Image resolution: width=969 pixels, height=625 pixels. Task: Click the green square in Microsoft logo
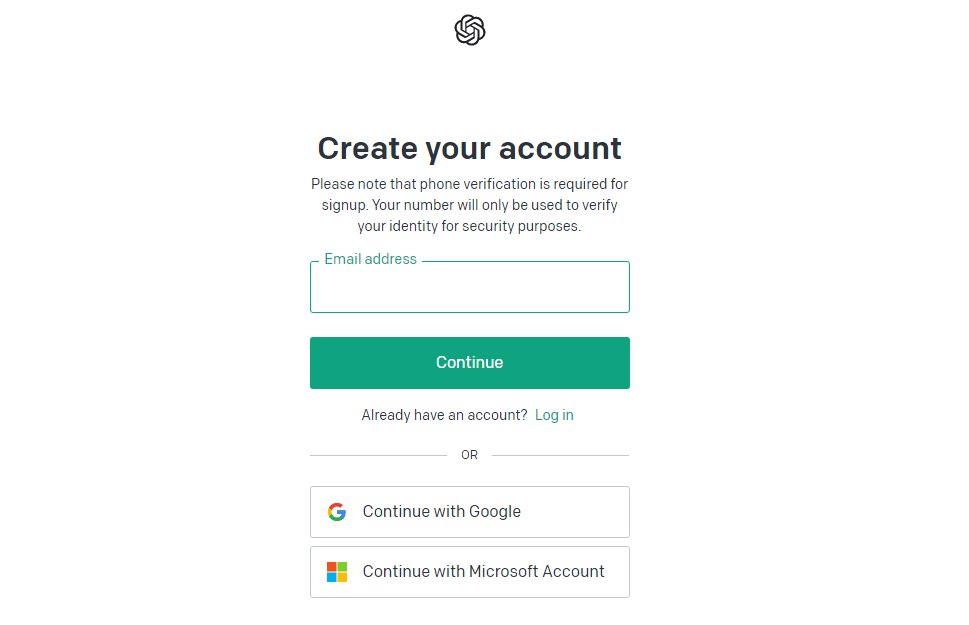(x=342, y=567)
